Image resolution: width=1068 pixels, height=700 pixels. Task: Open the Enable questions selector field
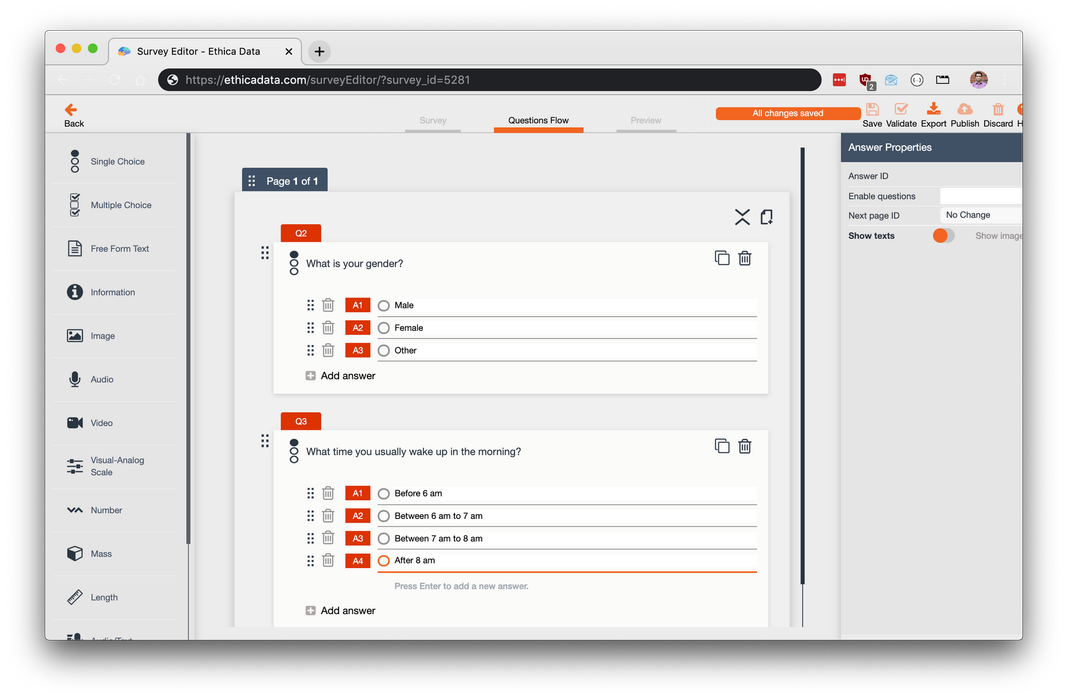coord(980,196)
